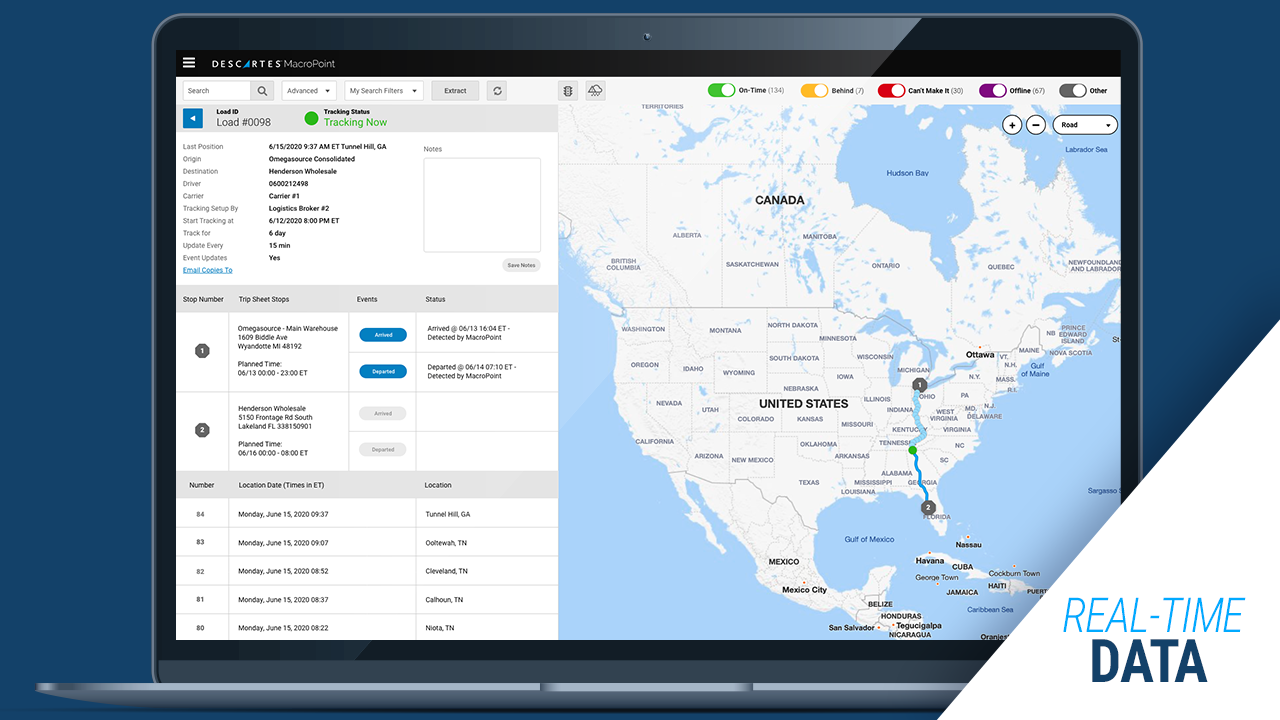
Task: Zoom in on the map
Action: click(1012, 125)
